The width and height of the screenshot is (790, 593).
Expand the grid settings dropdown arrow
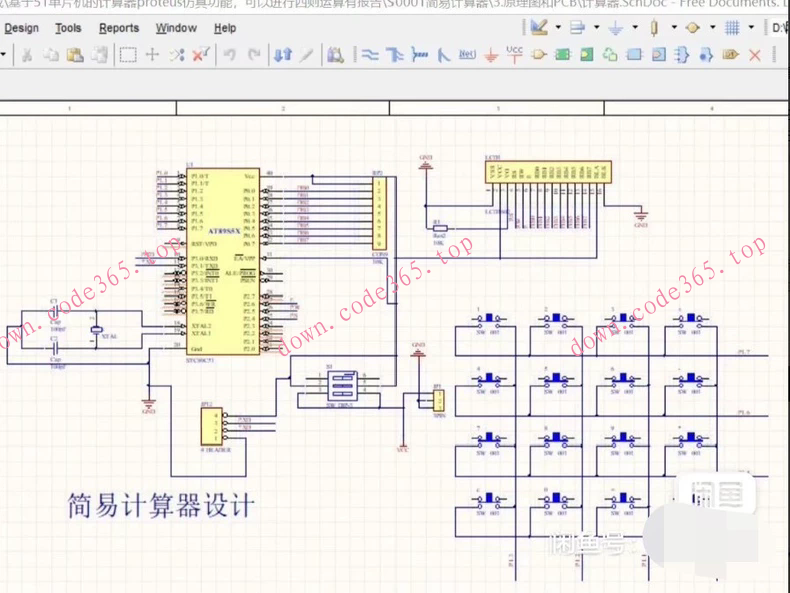[750, 28]
